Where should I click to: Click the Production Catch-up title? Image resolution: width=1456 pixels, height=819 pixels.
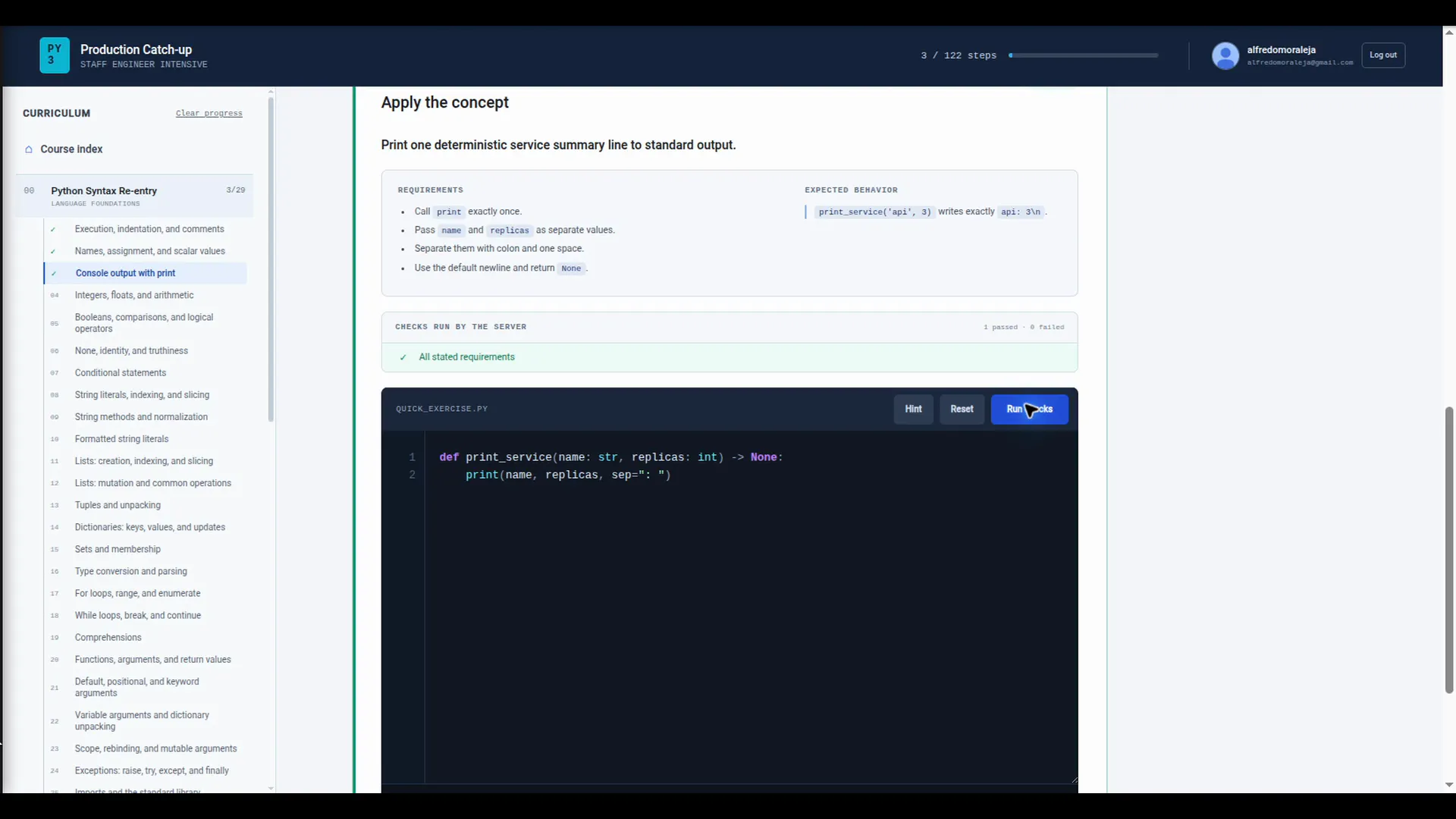[x=136, y=49]
